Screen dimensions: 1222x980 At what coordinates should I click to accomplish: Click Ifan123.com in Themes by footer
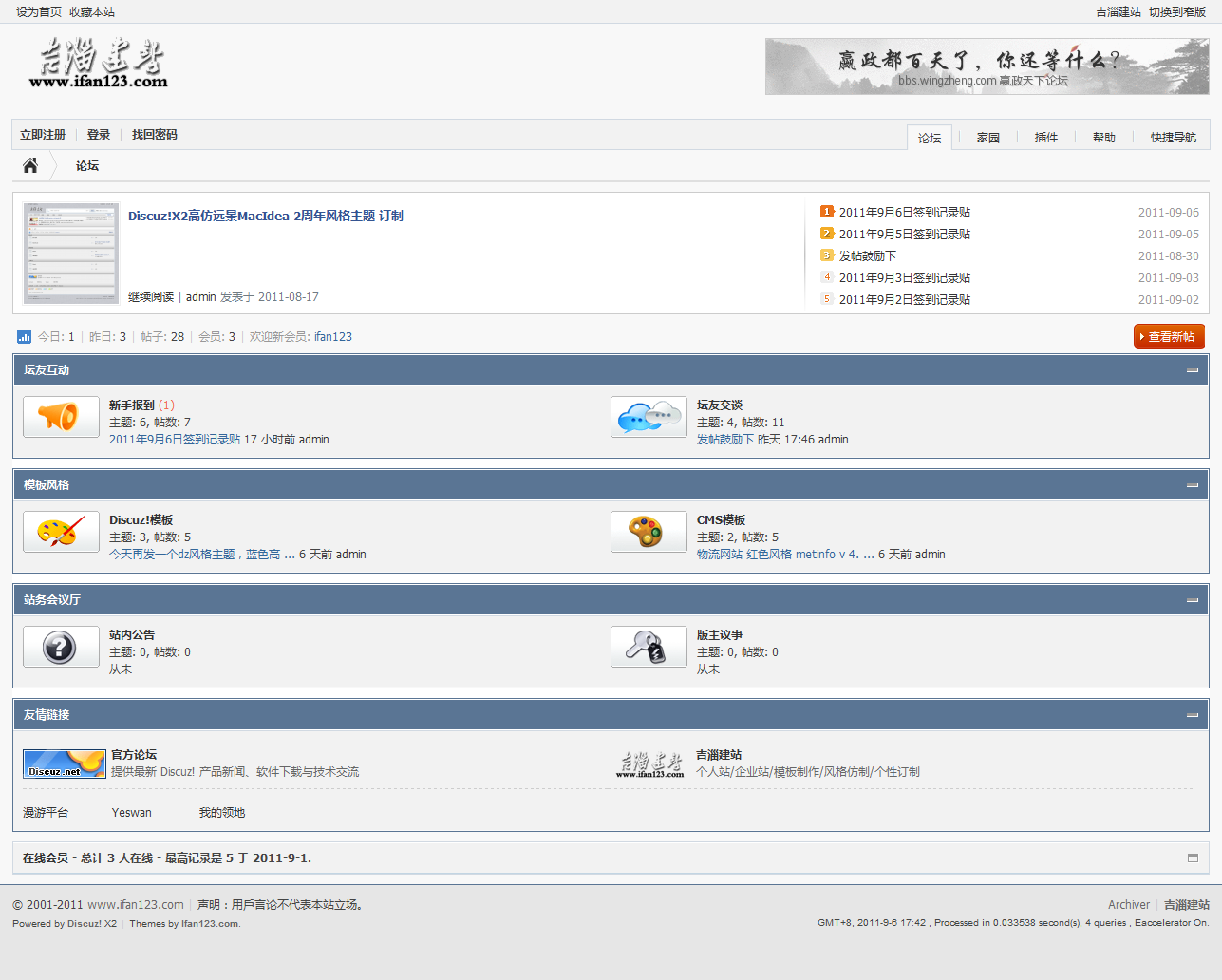tap(211, 923)
